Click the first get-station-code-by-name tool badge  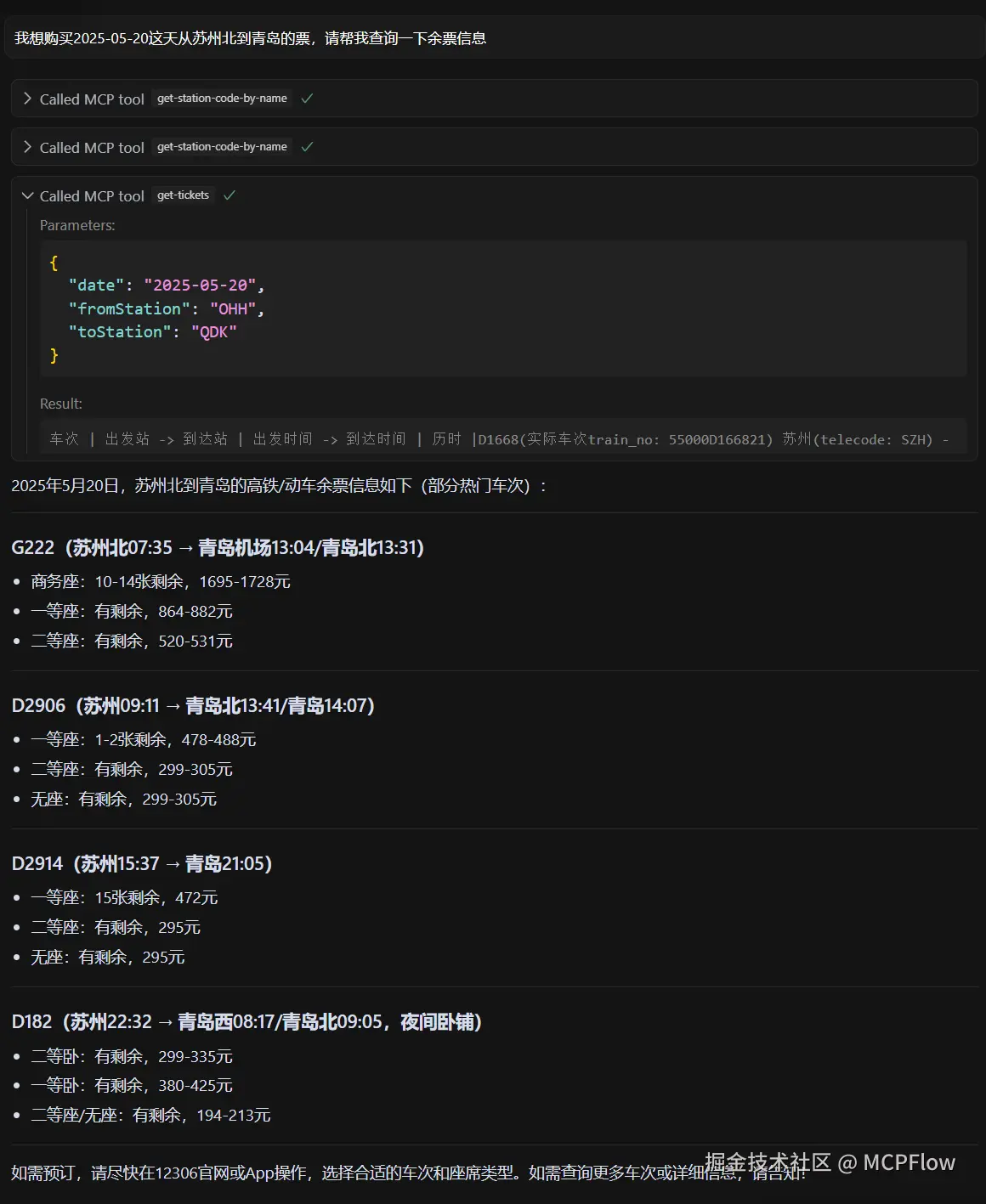coord(222,99)
